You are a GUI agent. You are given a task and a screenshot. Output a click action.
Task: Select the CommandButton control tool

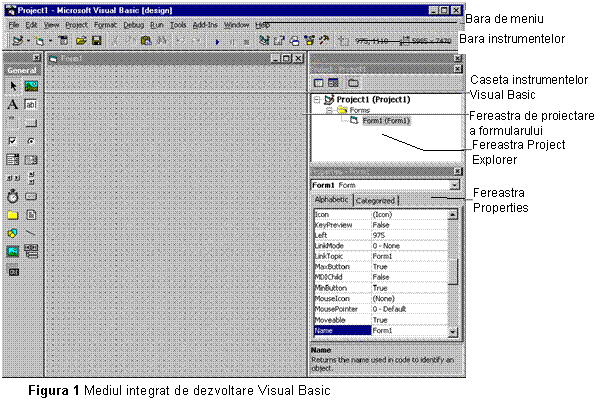click(x=31, y=123)
